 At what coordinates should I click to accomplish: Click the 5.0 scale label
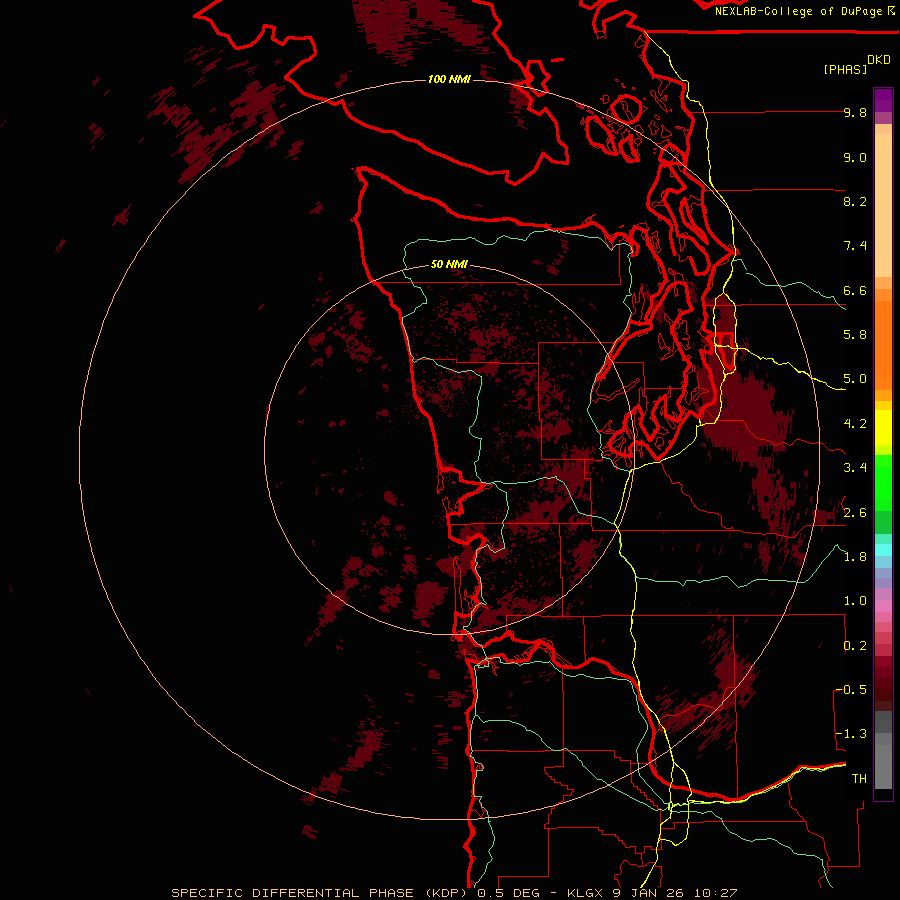coord(855,379)
